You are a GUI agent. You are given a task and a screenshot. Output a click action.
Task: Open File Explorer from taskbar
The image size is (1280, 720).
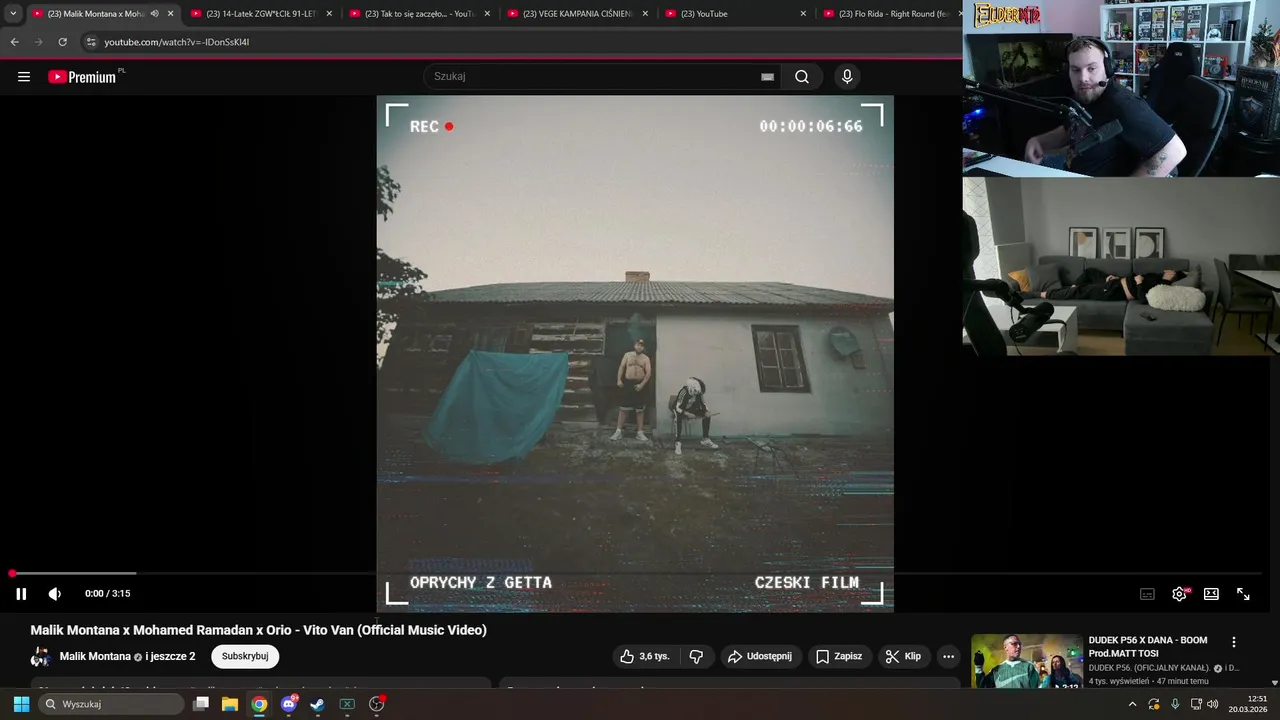(x=230, y=704)
